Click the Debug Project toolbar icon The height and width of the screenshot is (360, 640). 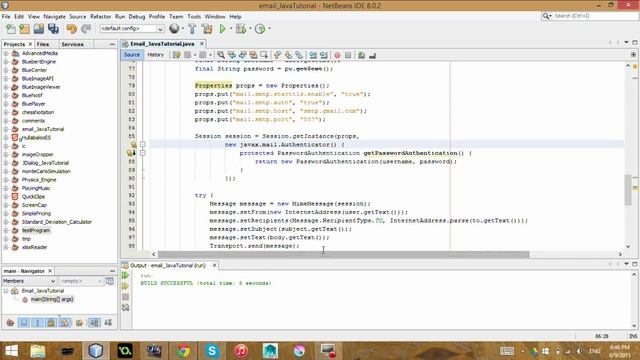[240, 29]
